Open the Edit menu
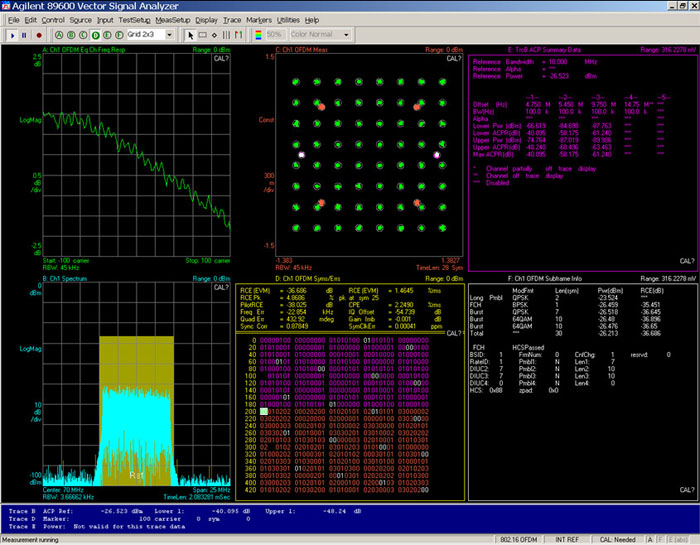The width and height of the screenshot is (700, 545). click(x=30, y=20)
